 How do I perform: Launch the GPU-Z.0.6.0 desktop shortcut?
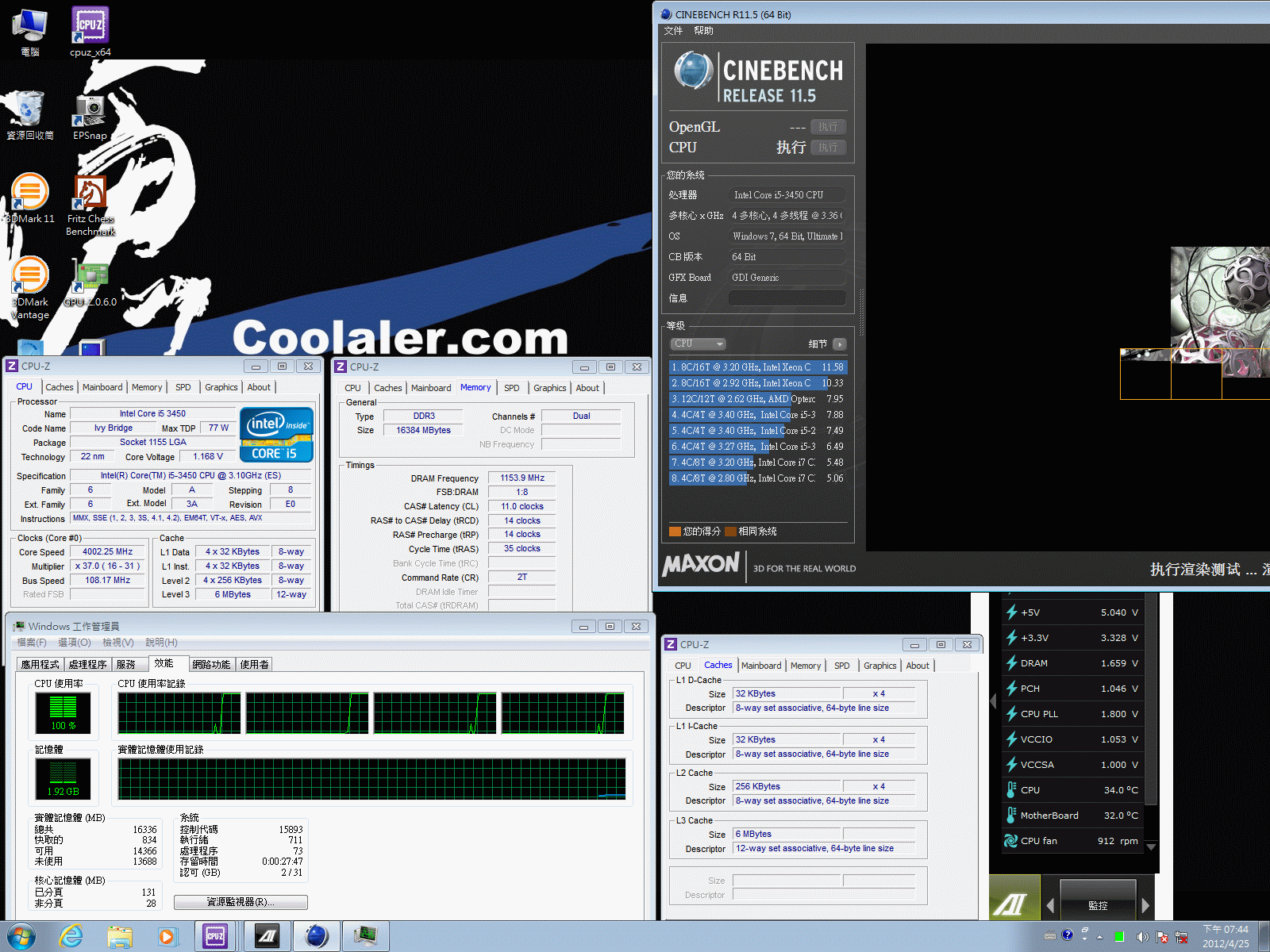point(90,282)
